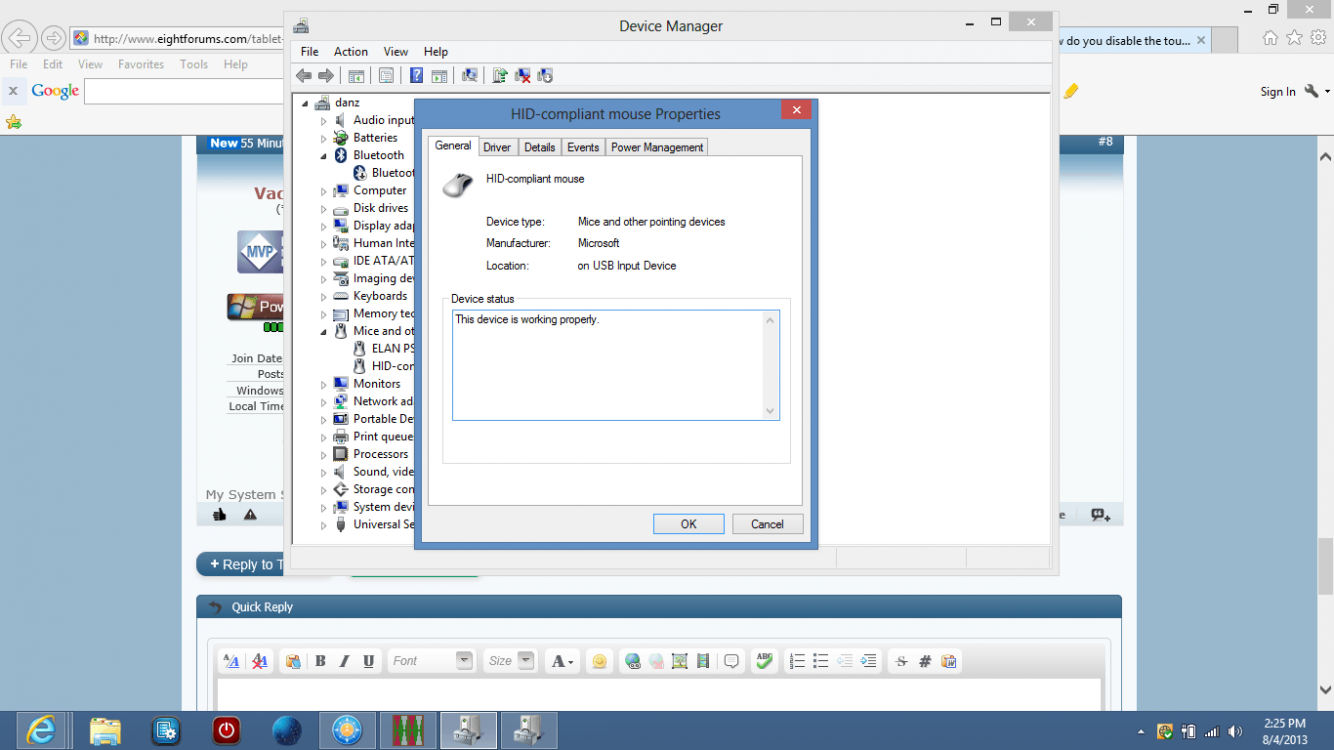
Task: Open Favorites menu in Internet Explorer
Action: (141, 64)
